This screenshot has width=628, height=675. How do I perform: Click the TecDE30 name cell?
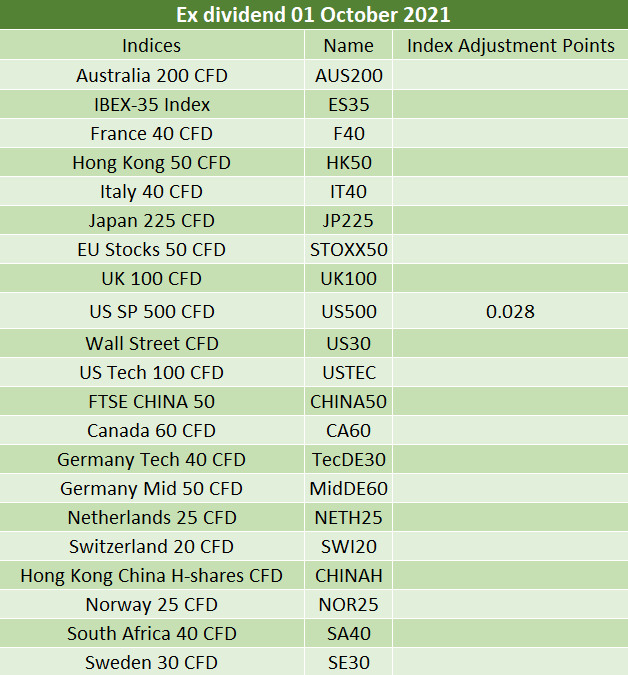[x=349, y=459]
